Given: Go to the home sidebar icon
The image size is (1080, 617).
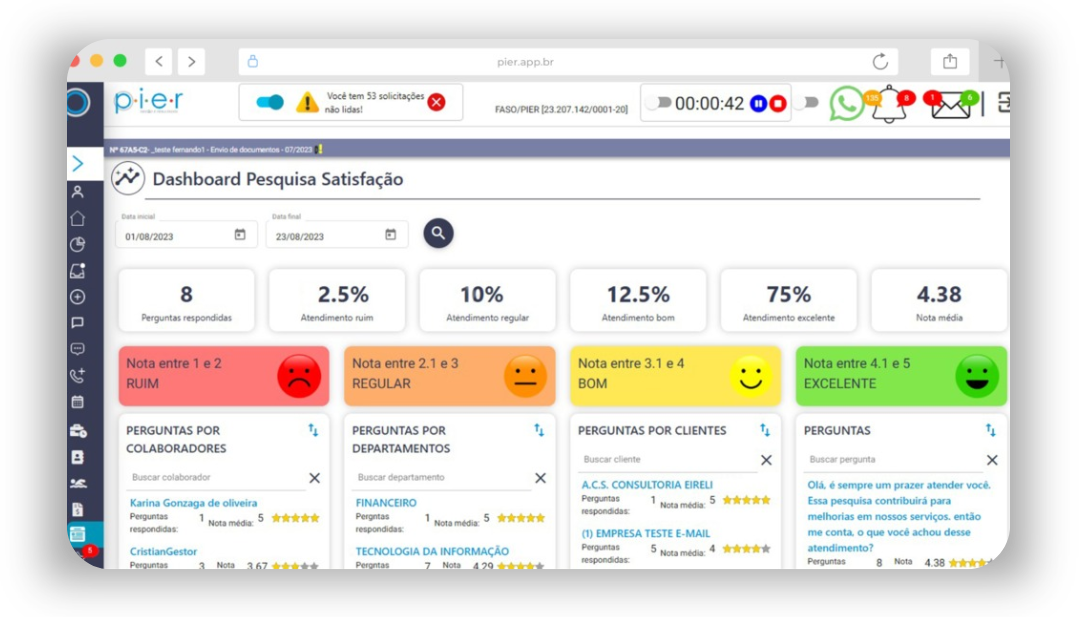Looking at the screenshot, I should coord(78,218).
